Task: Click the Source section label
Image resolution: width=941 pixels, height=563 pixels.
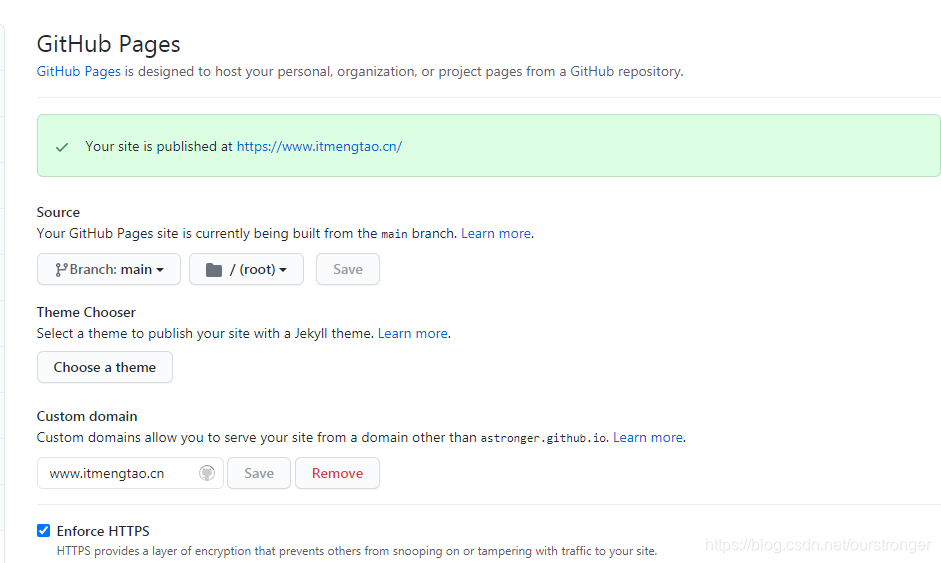Action: [x=58, y=212]
